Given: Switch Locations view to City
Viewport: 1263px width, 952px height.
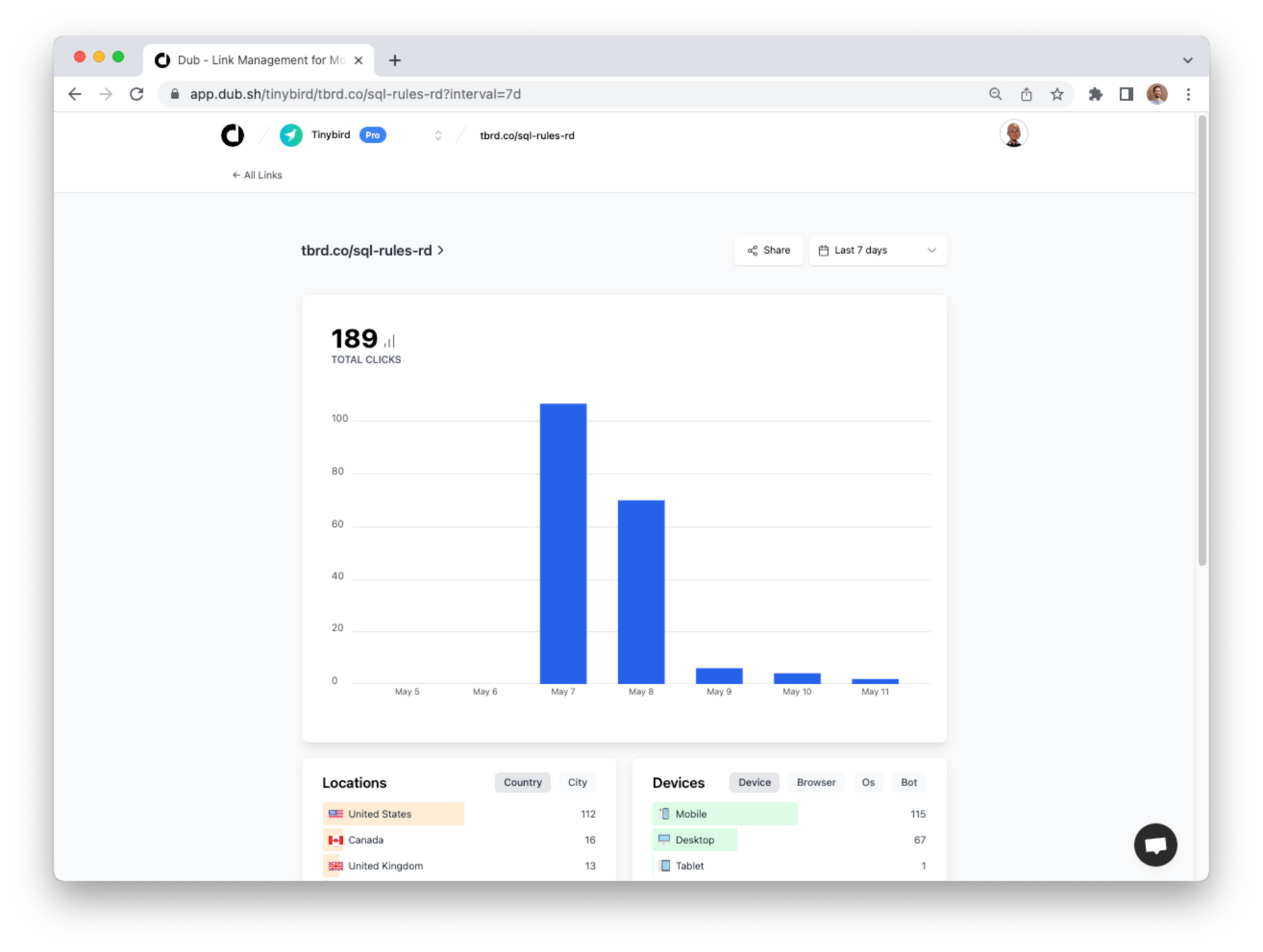Looking at the screenshot, I should click(577, 782).
